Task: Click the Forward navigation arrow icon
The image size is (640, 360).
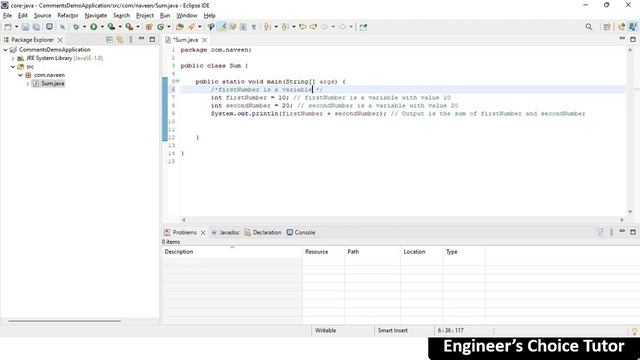Action: coord(342,27)
